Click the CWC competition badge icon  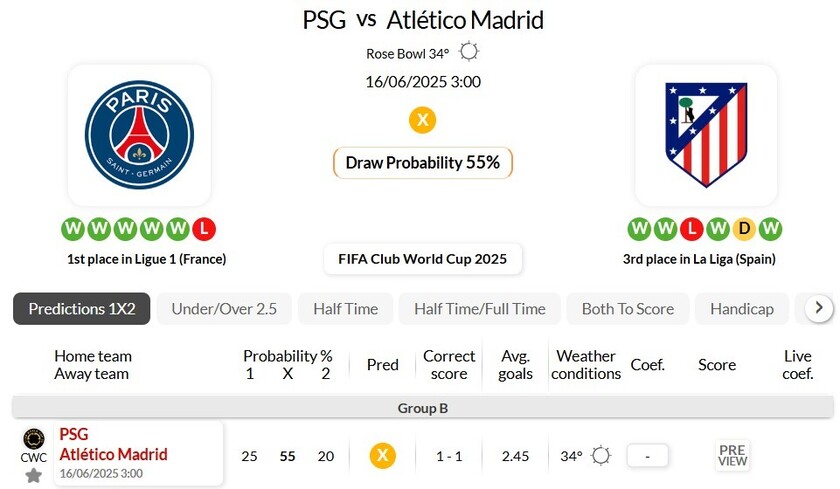pyautogui.click(x=34, y=439)
